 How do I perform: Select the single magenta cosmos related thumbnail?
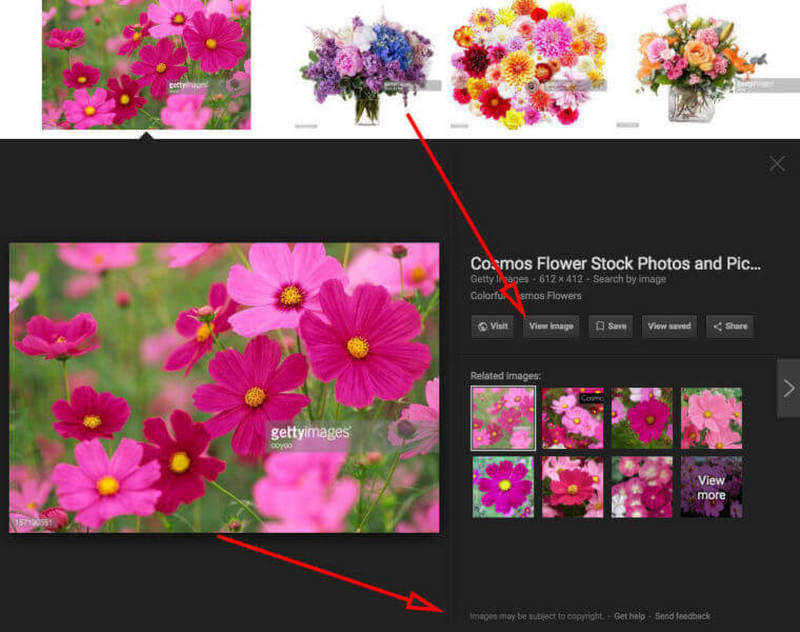(x=503, y=487)
